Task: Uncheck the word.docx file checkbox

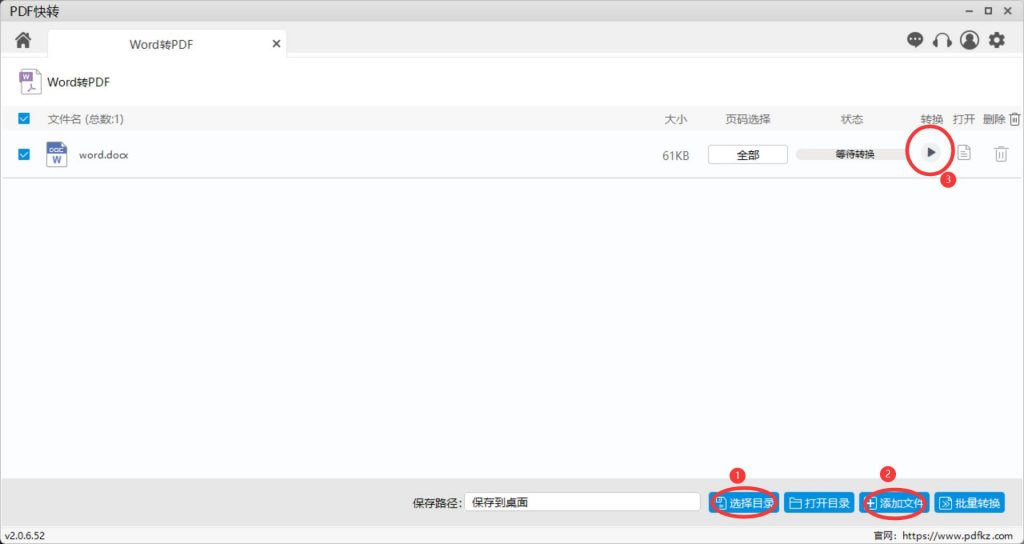Action: tap(24, 155)
